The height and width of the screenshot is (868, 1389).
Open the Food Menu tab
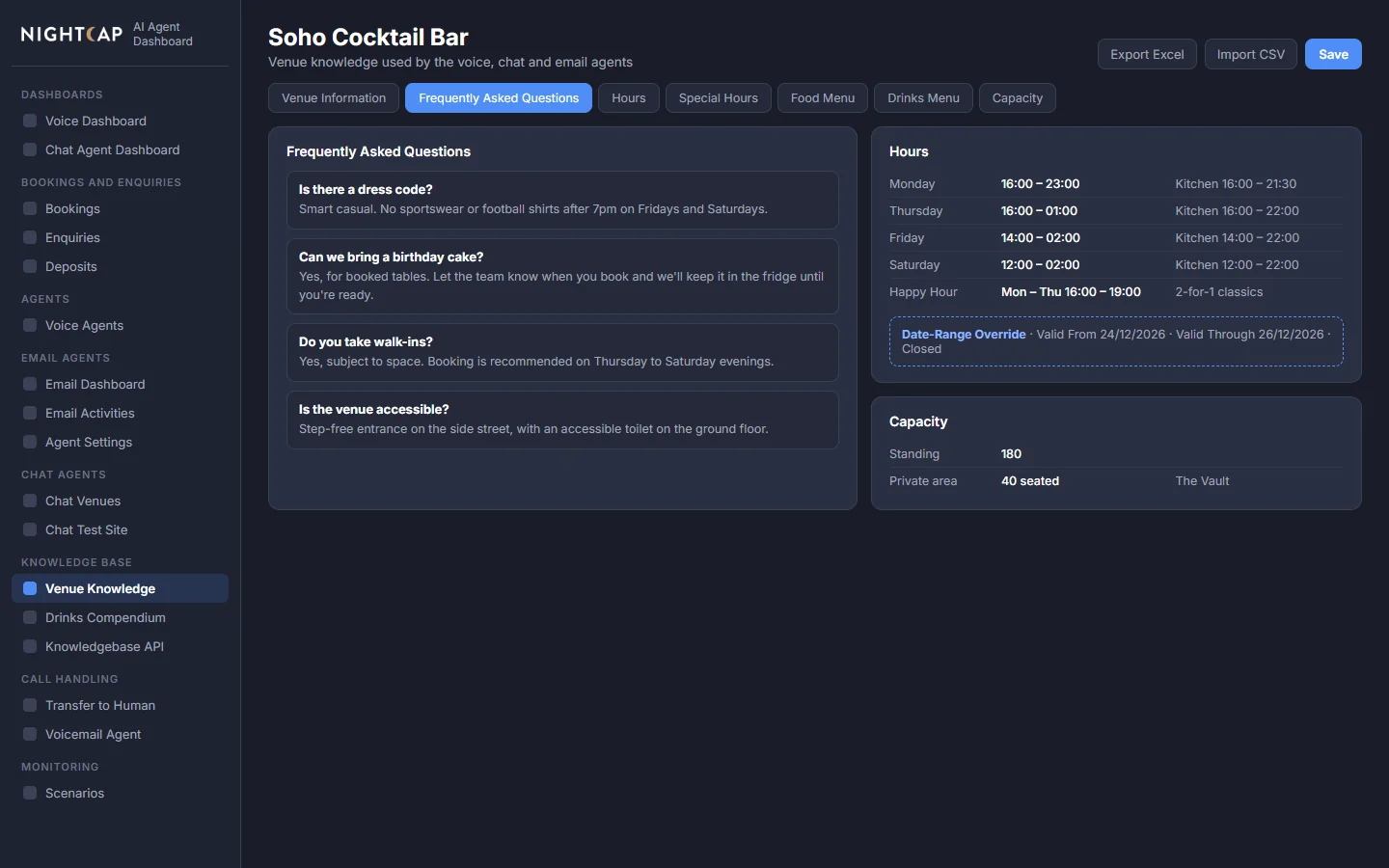click(823, 98)
